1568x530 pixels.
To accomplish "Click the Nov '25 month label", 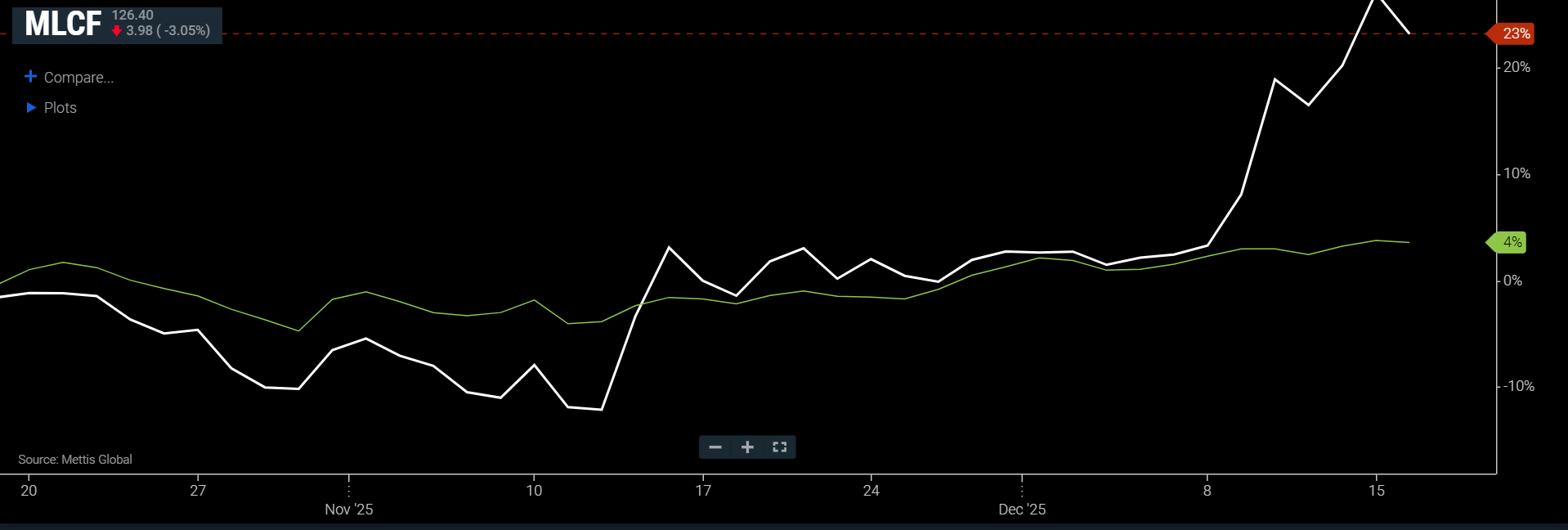I will pos(348,510).
